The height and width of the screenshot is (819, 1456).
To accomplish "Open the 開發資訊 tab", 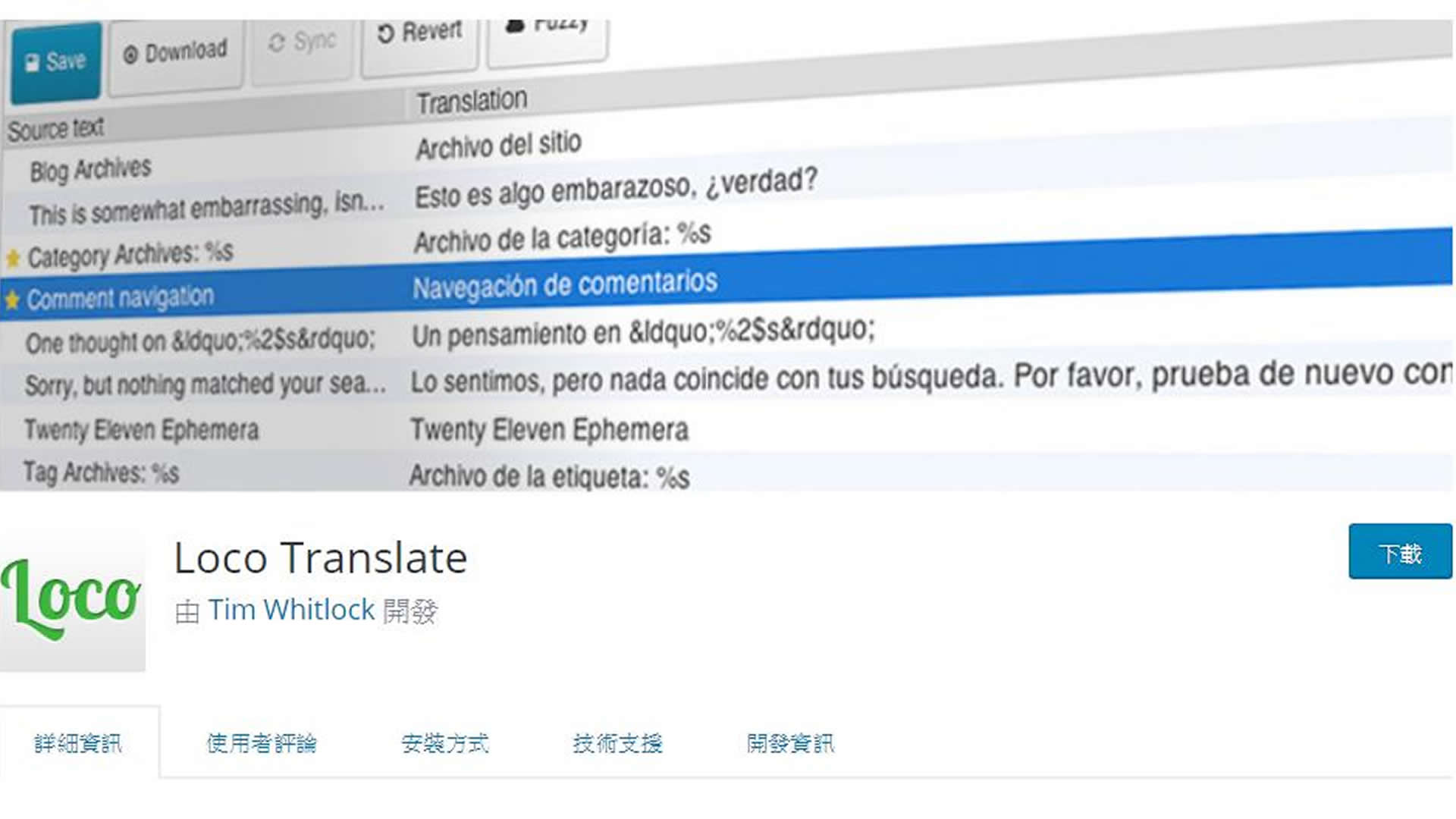I will pos(790,743).
